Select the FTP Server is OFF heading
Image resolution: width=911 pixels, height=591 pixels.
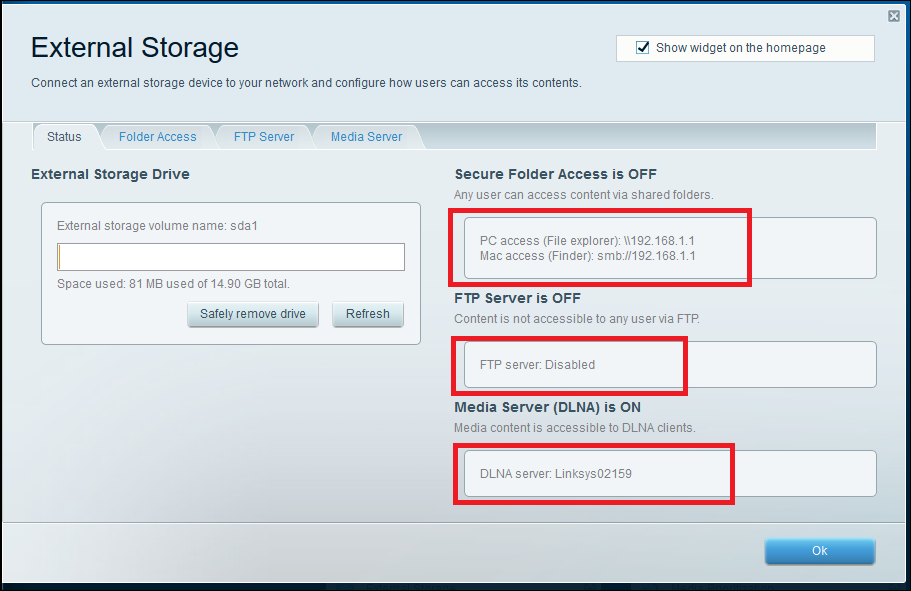pyautogui.click(x=517, y=297)
